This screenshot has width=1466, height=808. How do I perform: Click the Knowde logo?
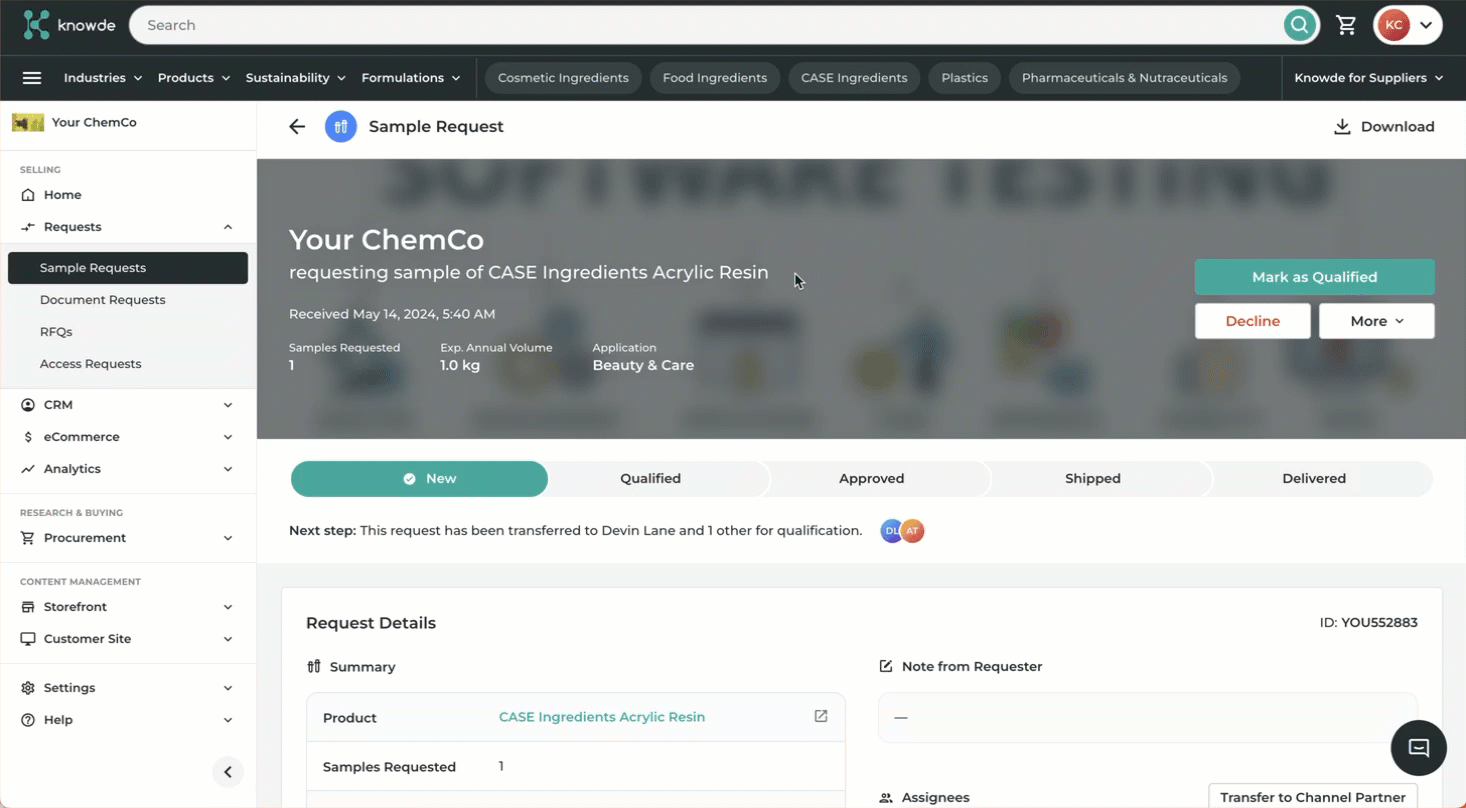[x=69, y=25]
